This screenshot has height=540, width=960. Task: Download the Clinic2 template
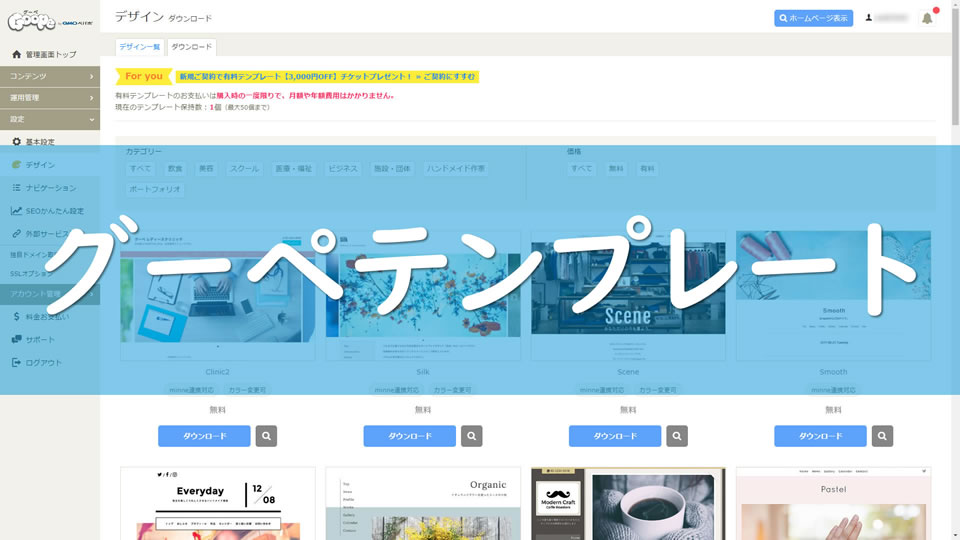[x=204, y=436]
